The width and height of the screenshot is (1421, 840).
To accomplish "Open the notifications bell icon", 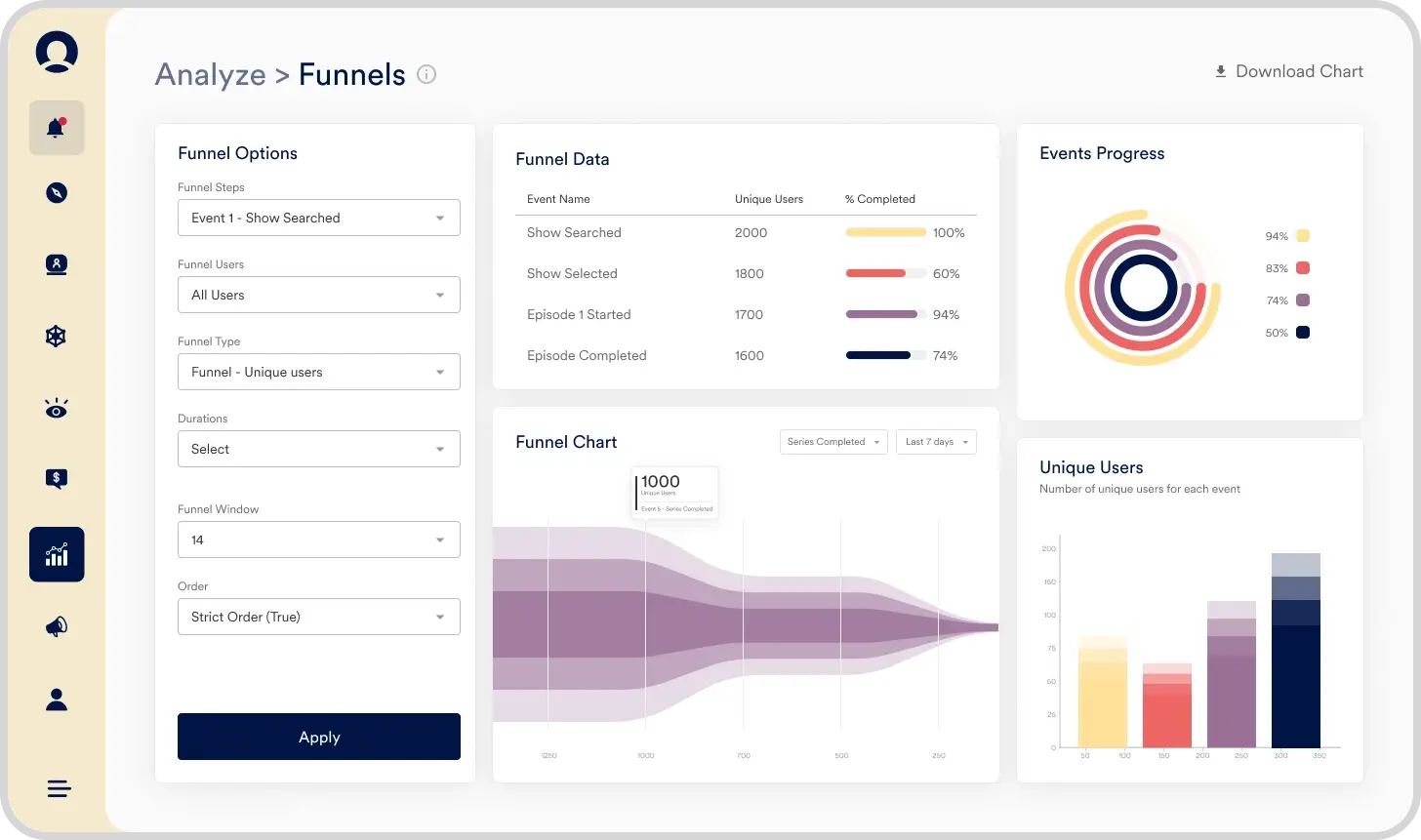I will pyautogui.click(x=57, y=128).
